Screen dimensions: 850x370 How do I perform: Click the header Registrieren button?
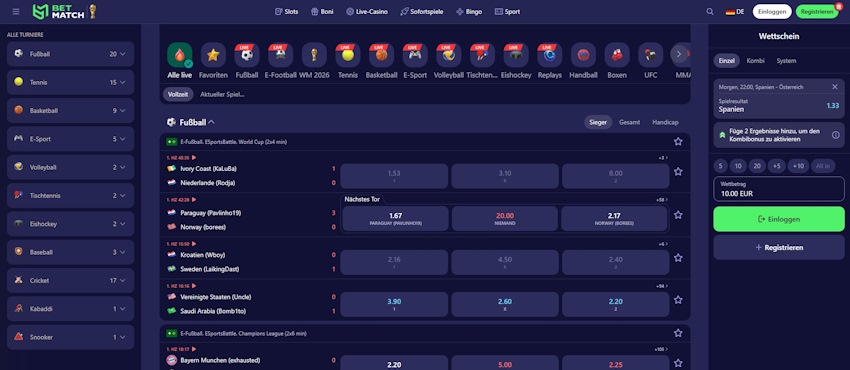click(x=817, y=11)
